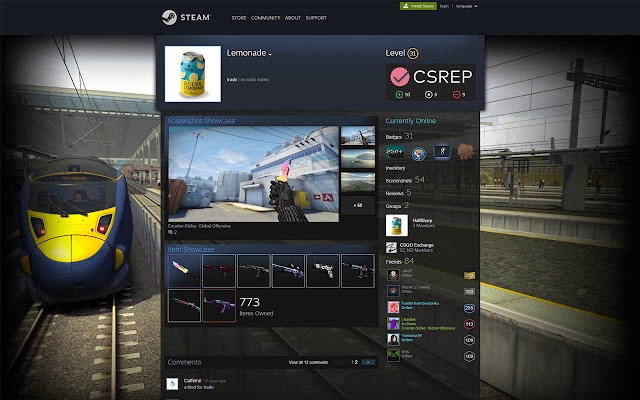Click the dark square number 8 badge
The image size is (640, 400).
(x=442, y=151)
